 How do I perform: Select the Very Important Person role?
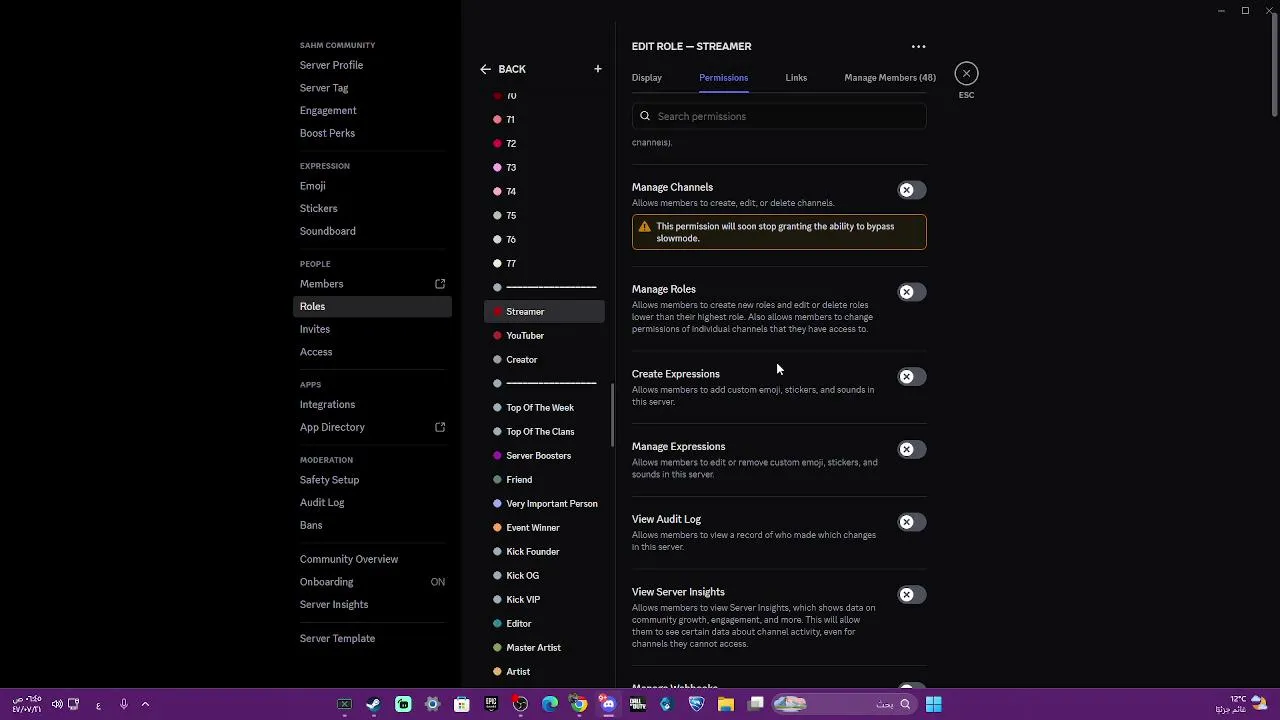coord(544,504)
